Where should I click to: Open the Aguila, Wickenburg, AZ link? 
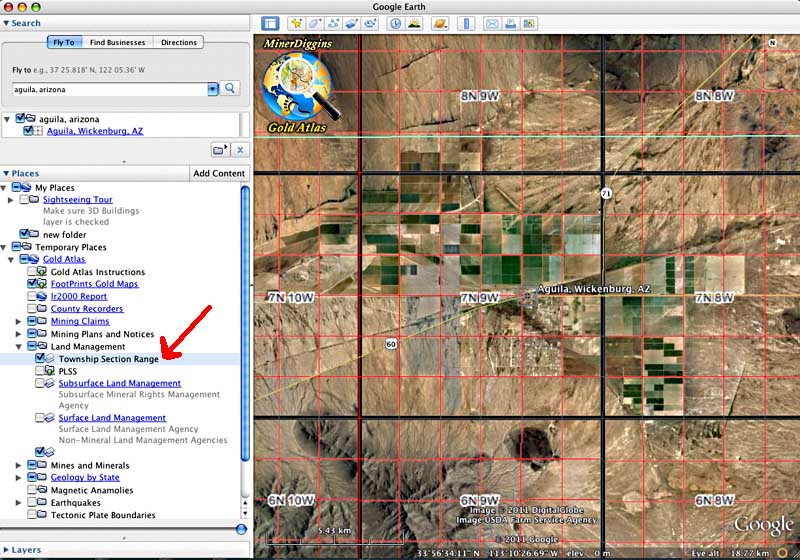click(x=95, y=131)
